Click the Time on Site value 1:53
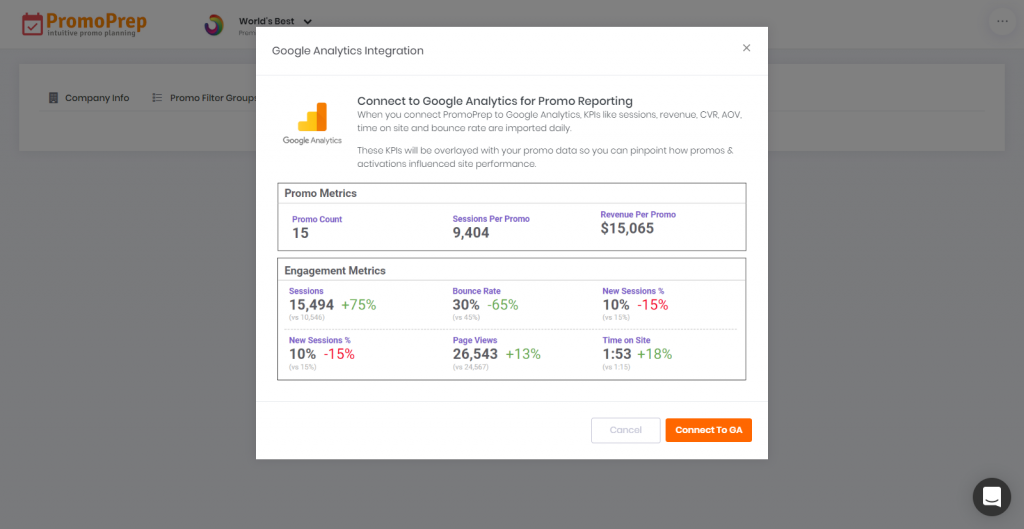Image resolution: width=1024 pixels, height=529 pixels. (616, 354)
